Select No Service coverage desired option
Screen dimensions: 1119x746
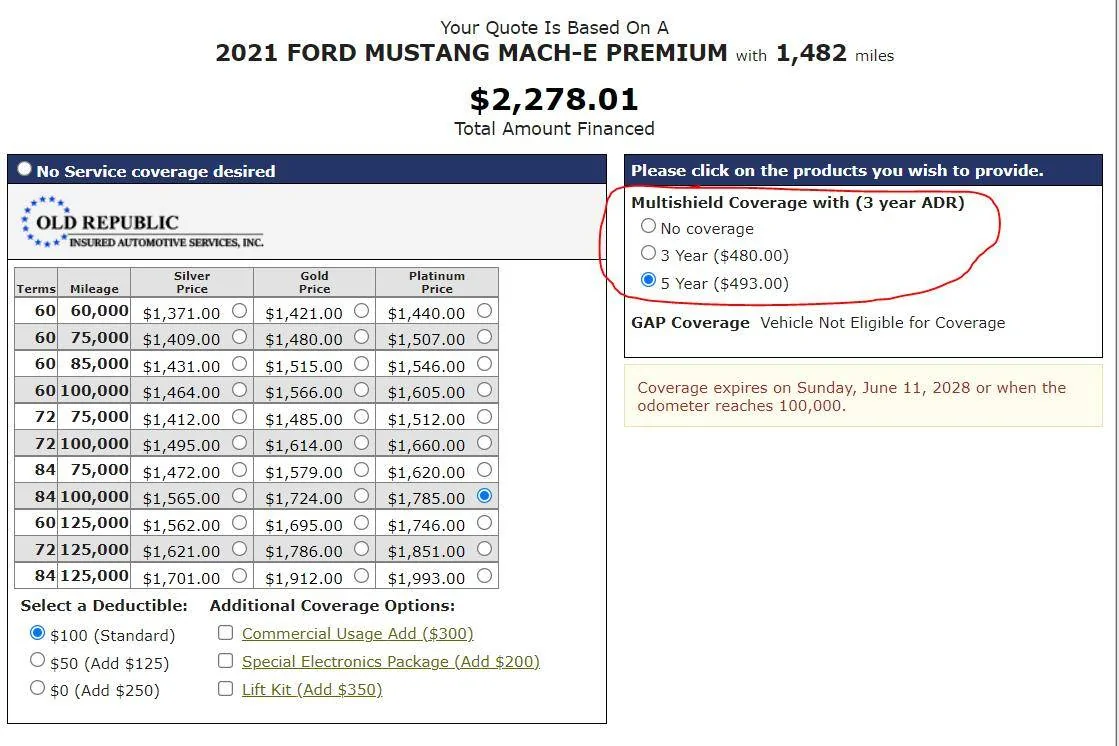click(25, 168)
